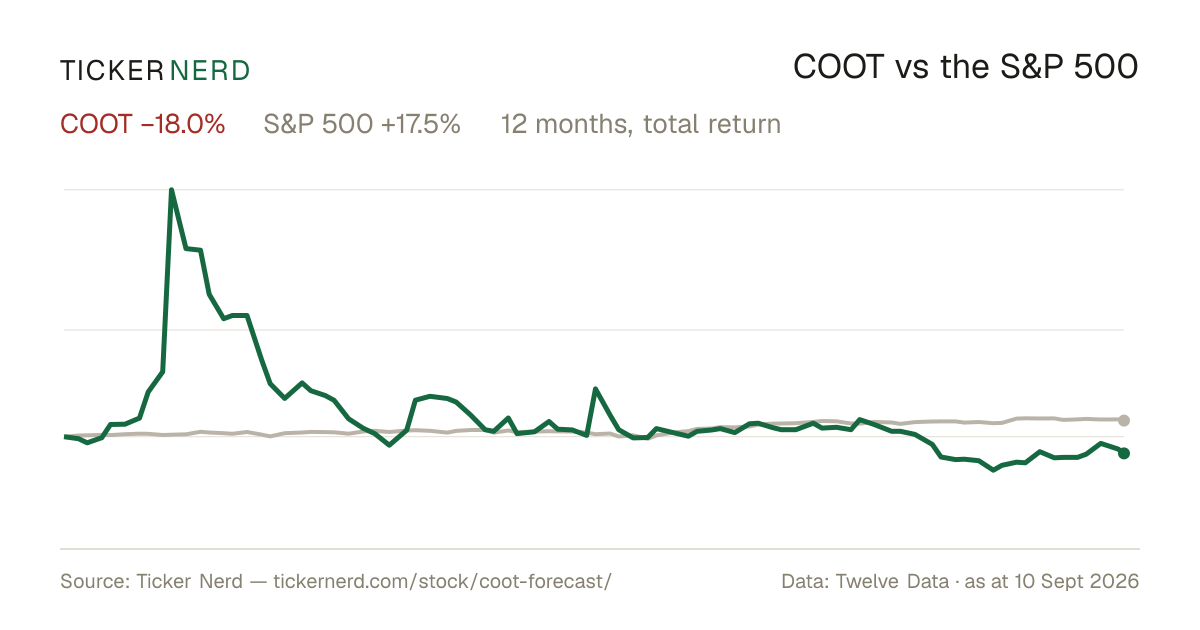Click the TICKER NERD logo

point(155,70)
